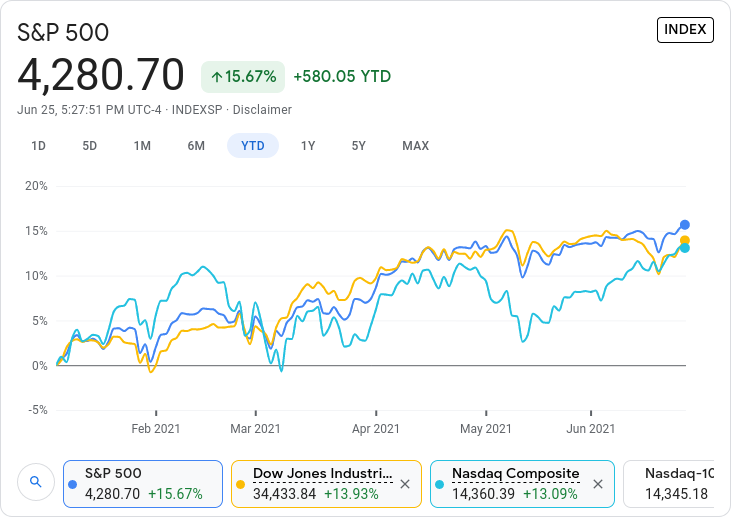Open the Dow Jones Industrial link
The image size is (731, 517).
[323, 474]
